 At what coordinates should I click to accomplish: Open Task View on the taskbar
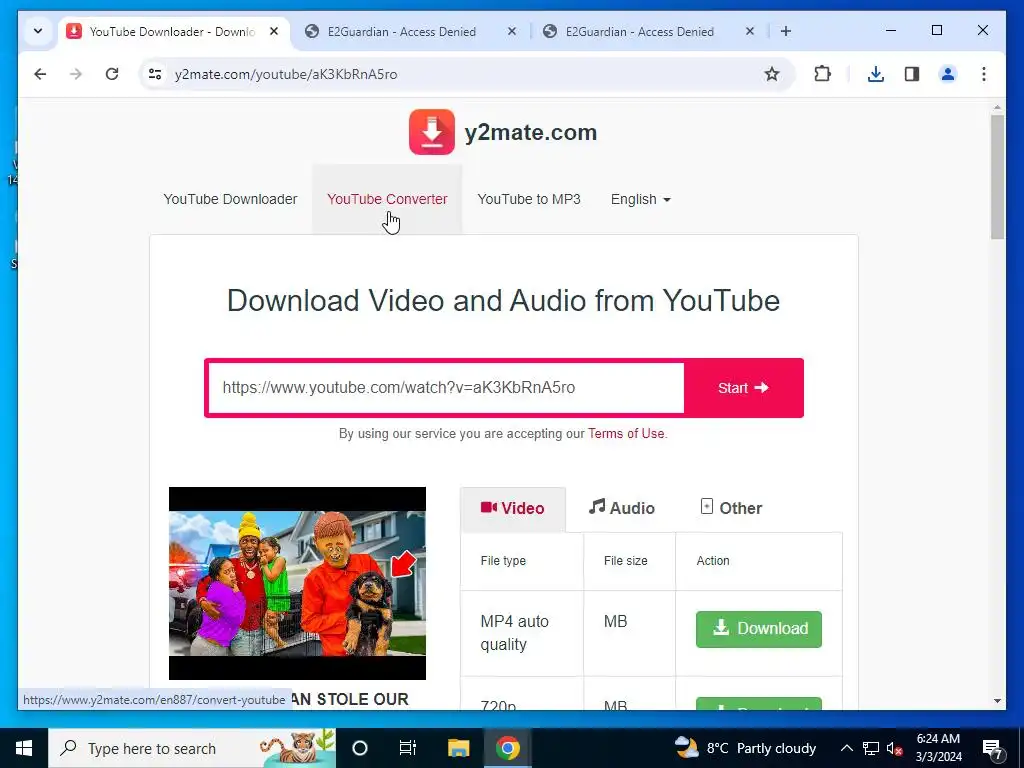pyautogui.click(x=408, y=748)
